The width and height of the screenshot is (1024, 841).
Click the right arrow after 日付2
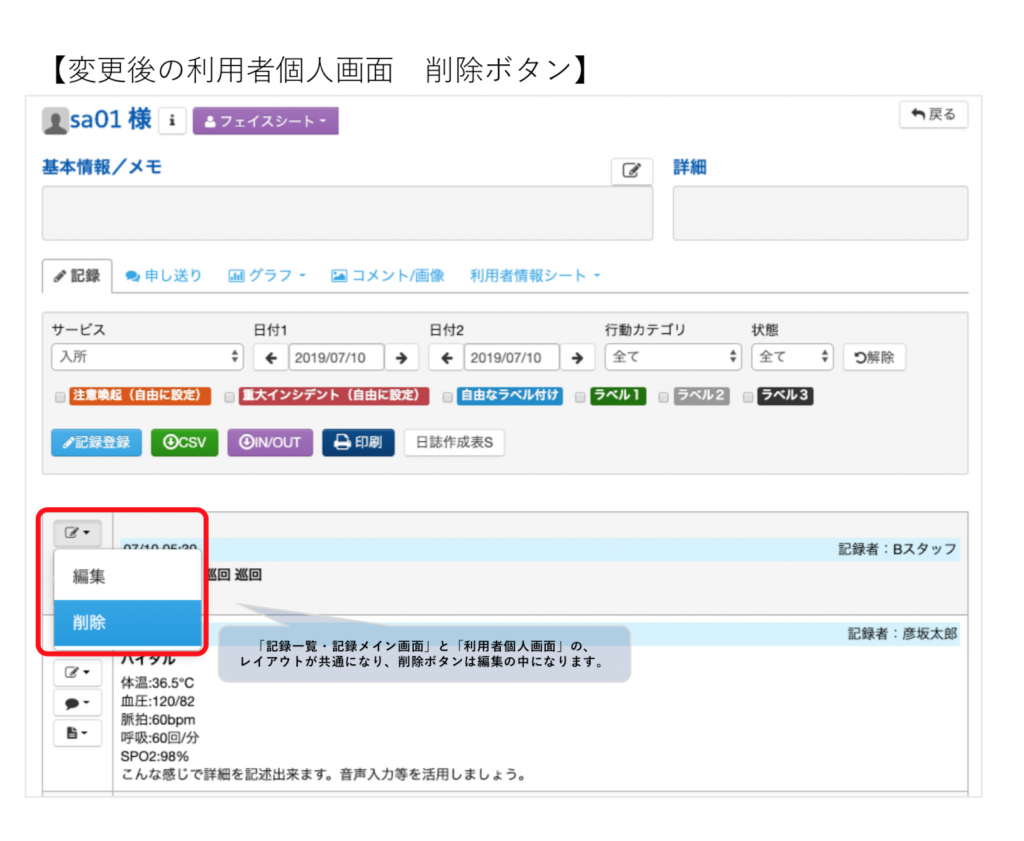pos(577,357)
